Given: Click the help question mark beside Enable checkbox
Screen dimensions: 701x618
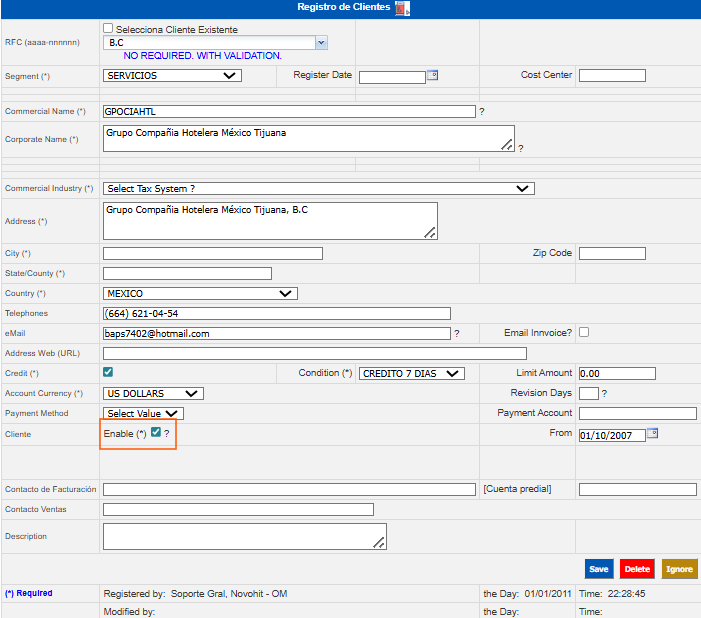Looking at the screenshot, I should [167, 434].
